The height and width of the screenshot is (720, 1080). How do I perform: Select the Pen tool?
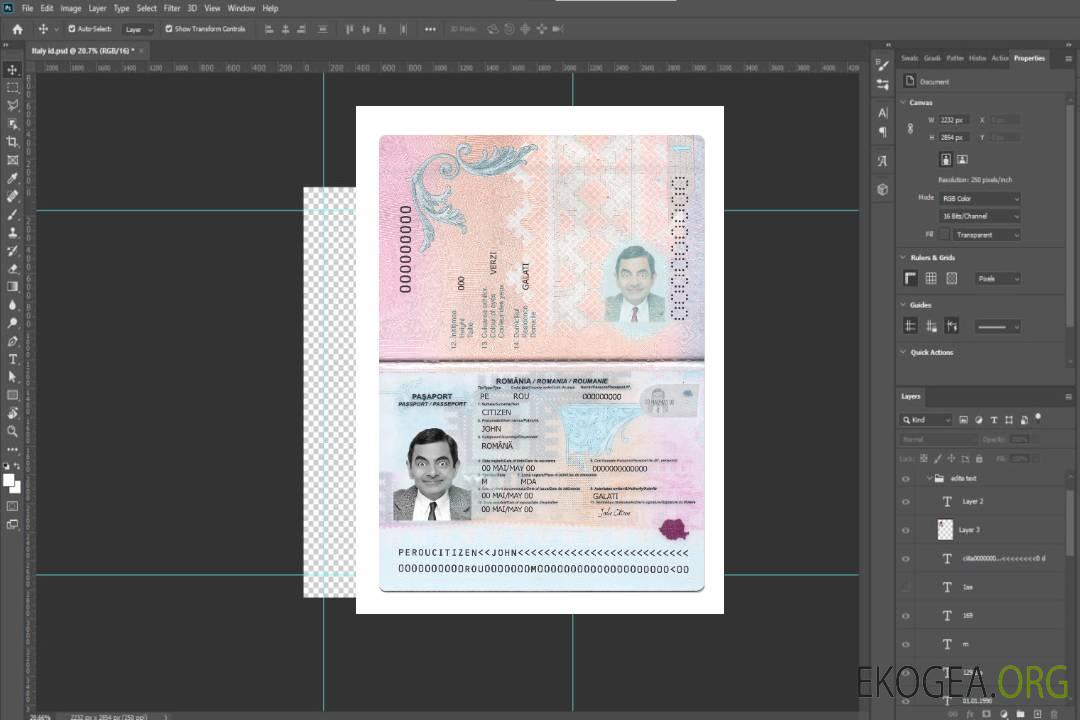(x=12, y=341)
